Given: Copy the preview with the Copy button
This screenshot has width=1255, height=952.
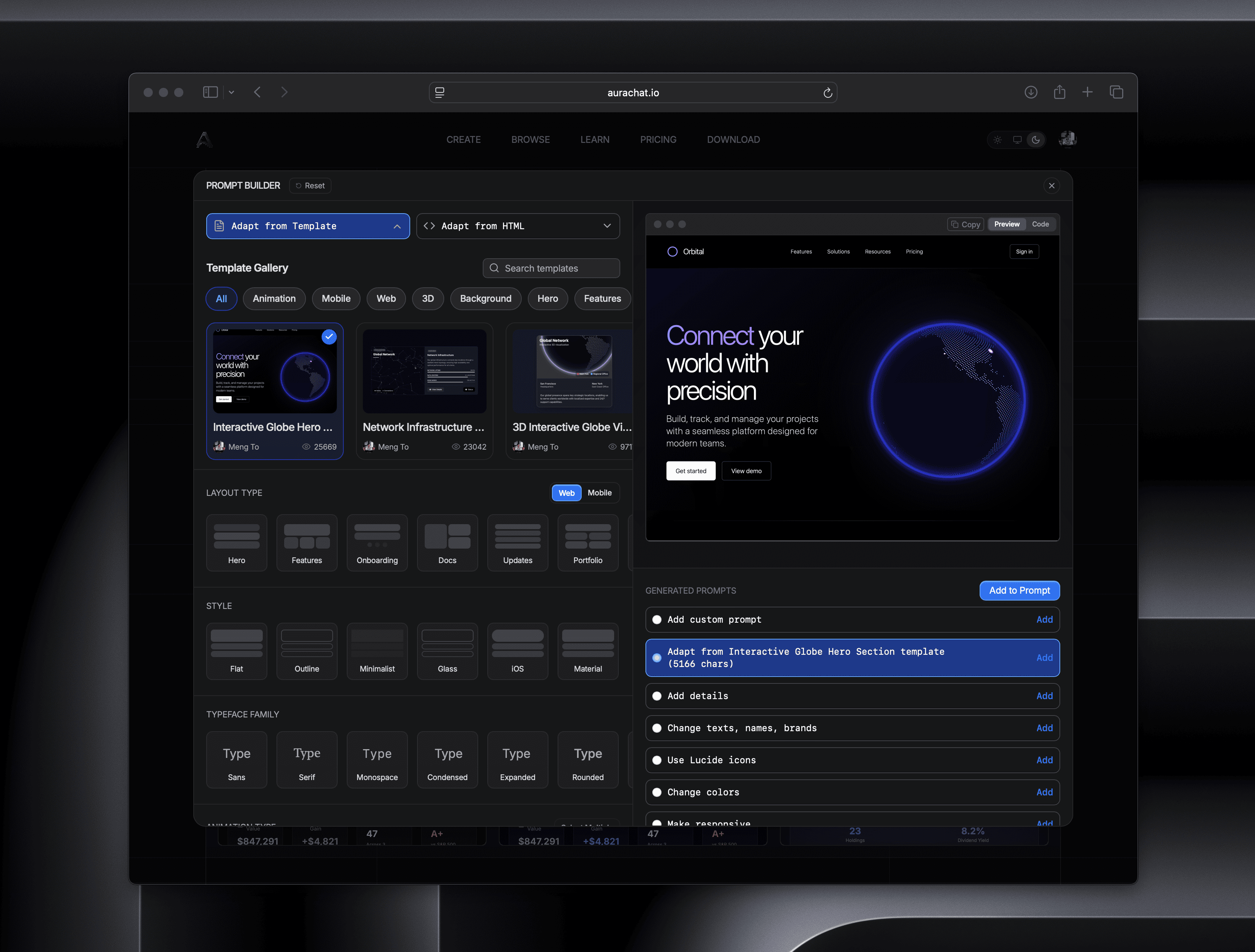Looking at the screenshot, I should tap(966, 224).
